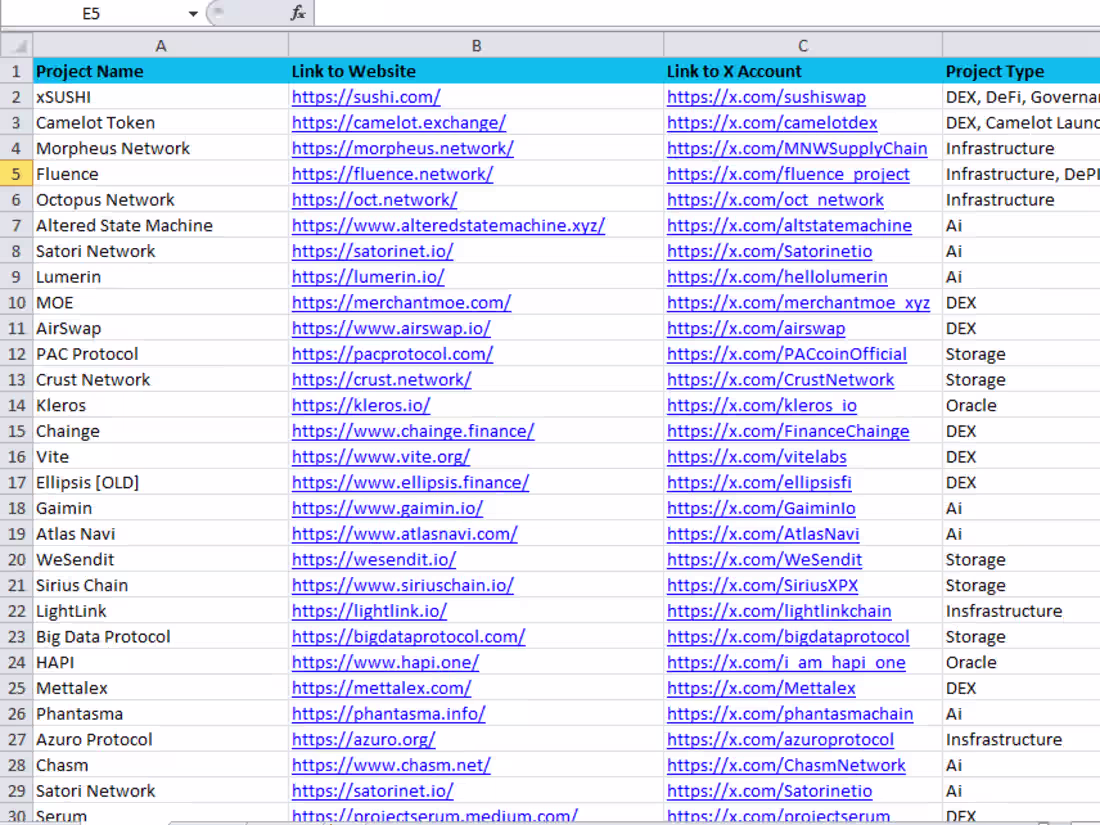
Task: Open the https://x.com/oct_network link
Action: click(775, 200)
